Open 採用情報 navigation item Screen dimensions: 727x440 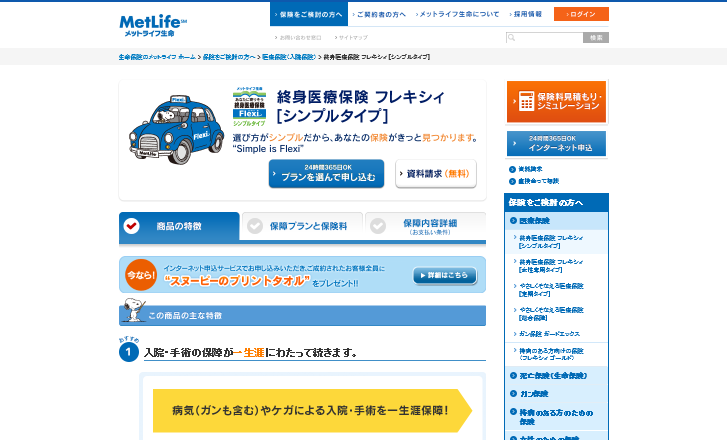(x=525, y=14)
